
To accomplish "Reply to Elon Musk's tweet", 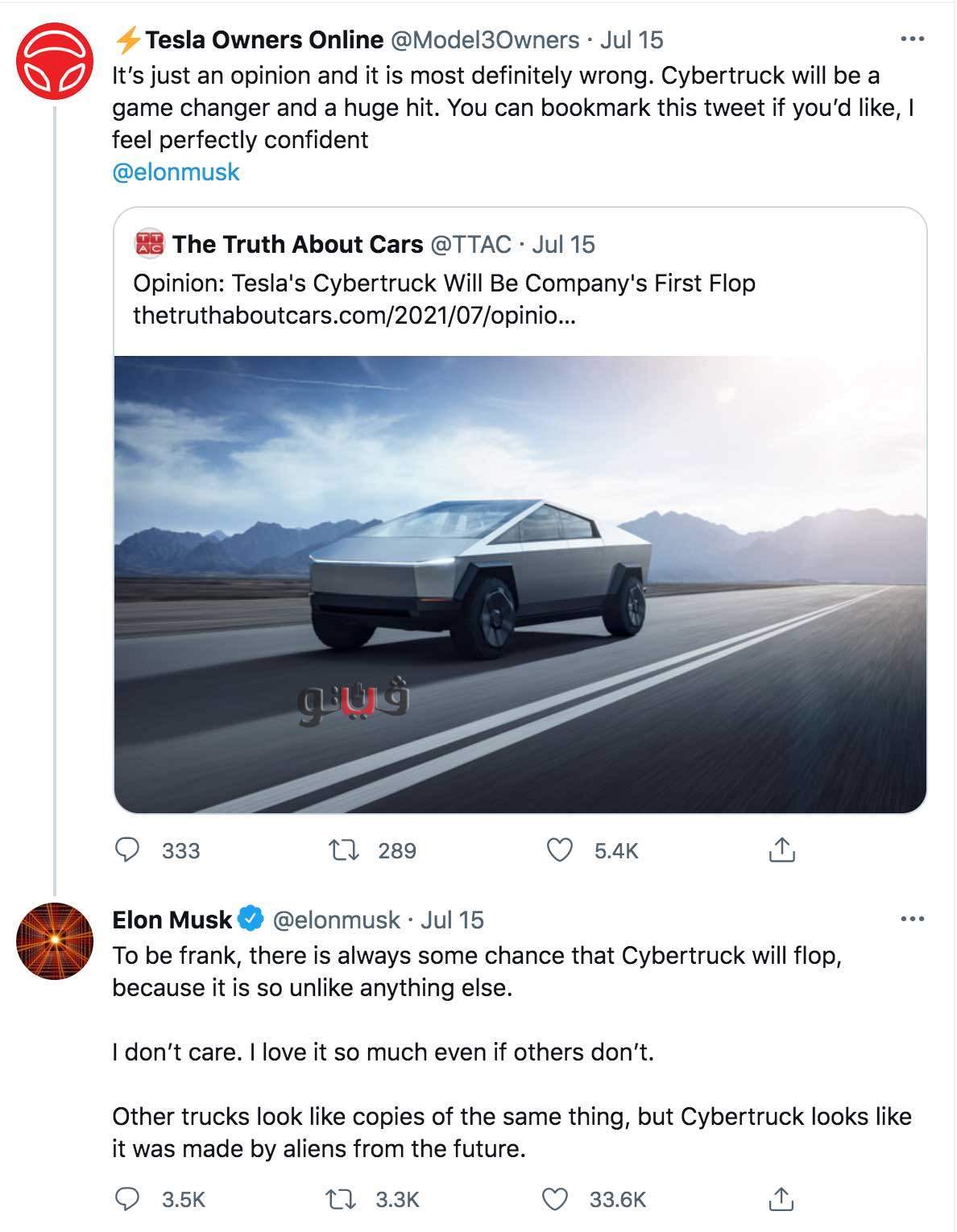I will 127,1199.
